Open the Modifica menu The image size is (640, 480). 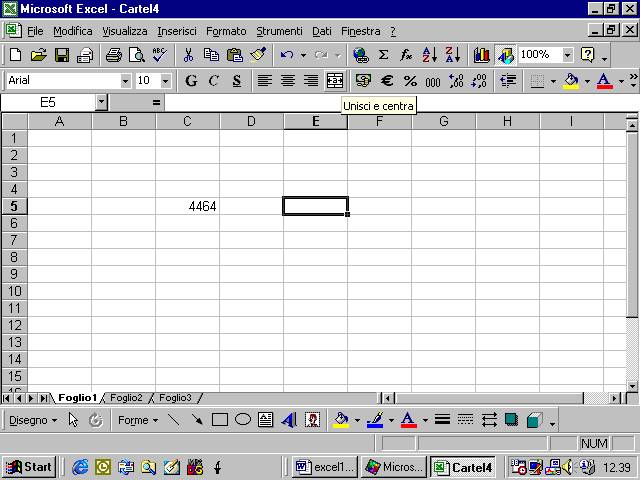[73, 31]
